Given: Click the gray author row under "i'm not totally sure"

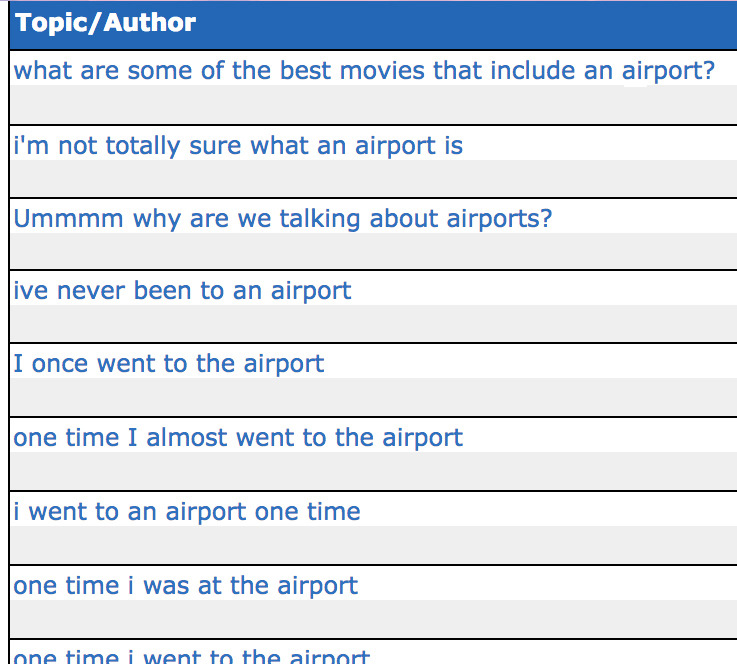Looking at the screenshot, I should coord(374,178).
